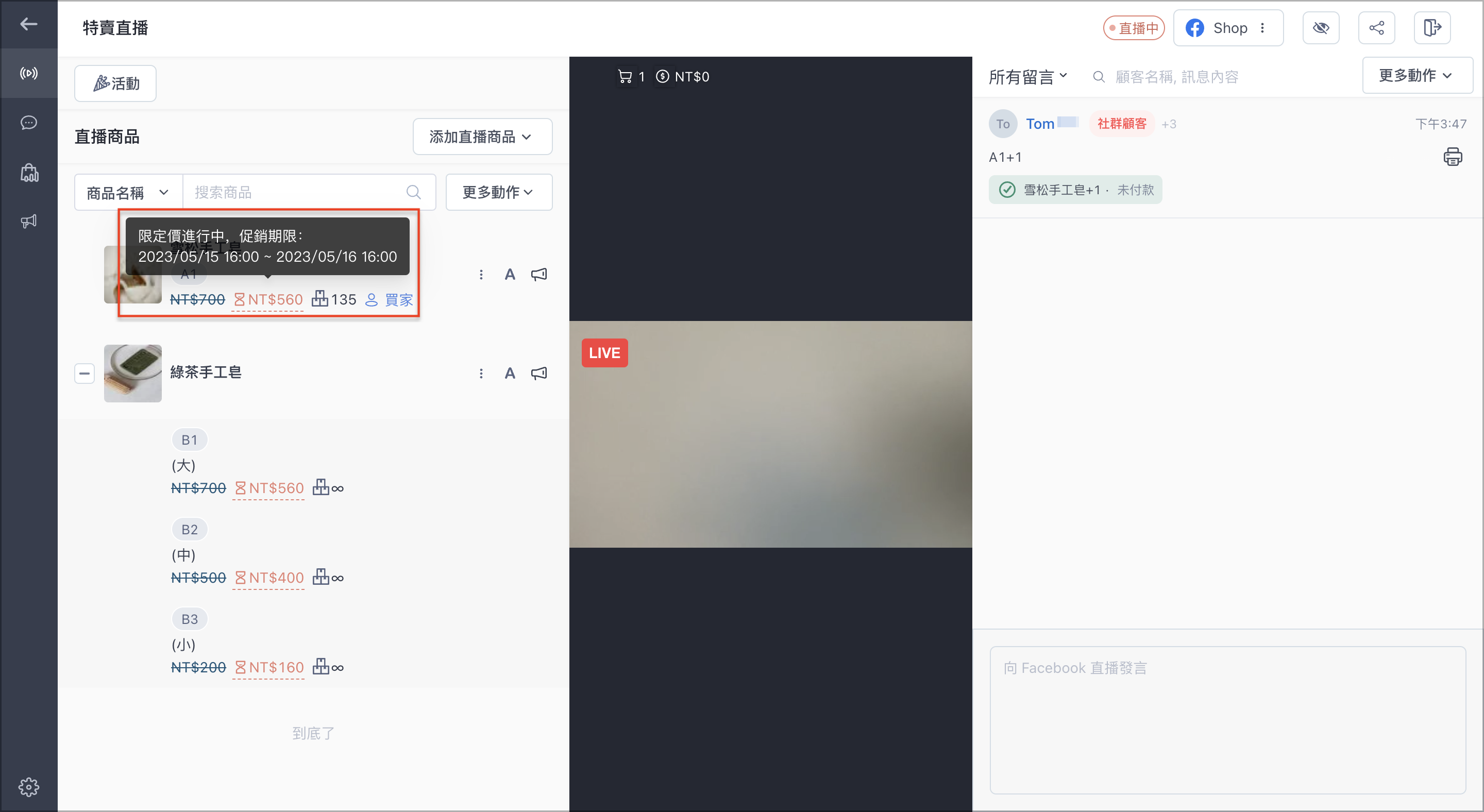Click the stock icon of B1 variant
The width and height of the screenshot is (1484, 812).
[x=321, y=488]
